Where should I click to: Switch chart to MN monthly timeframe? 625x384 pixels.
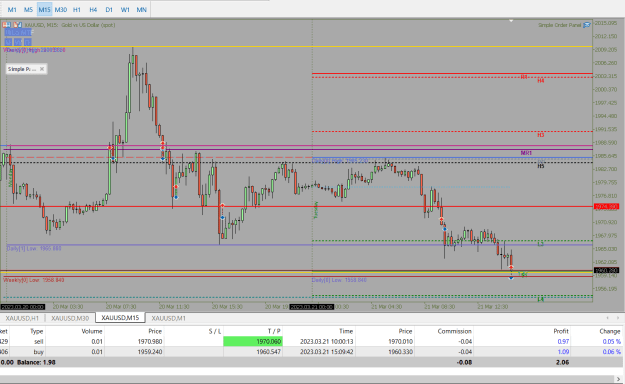coord(142,10)
